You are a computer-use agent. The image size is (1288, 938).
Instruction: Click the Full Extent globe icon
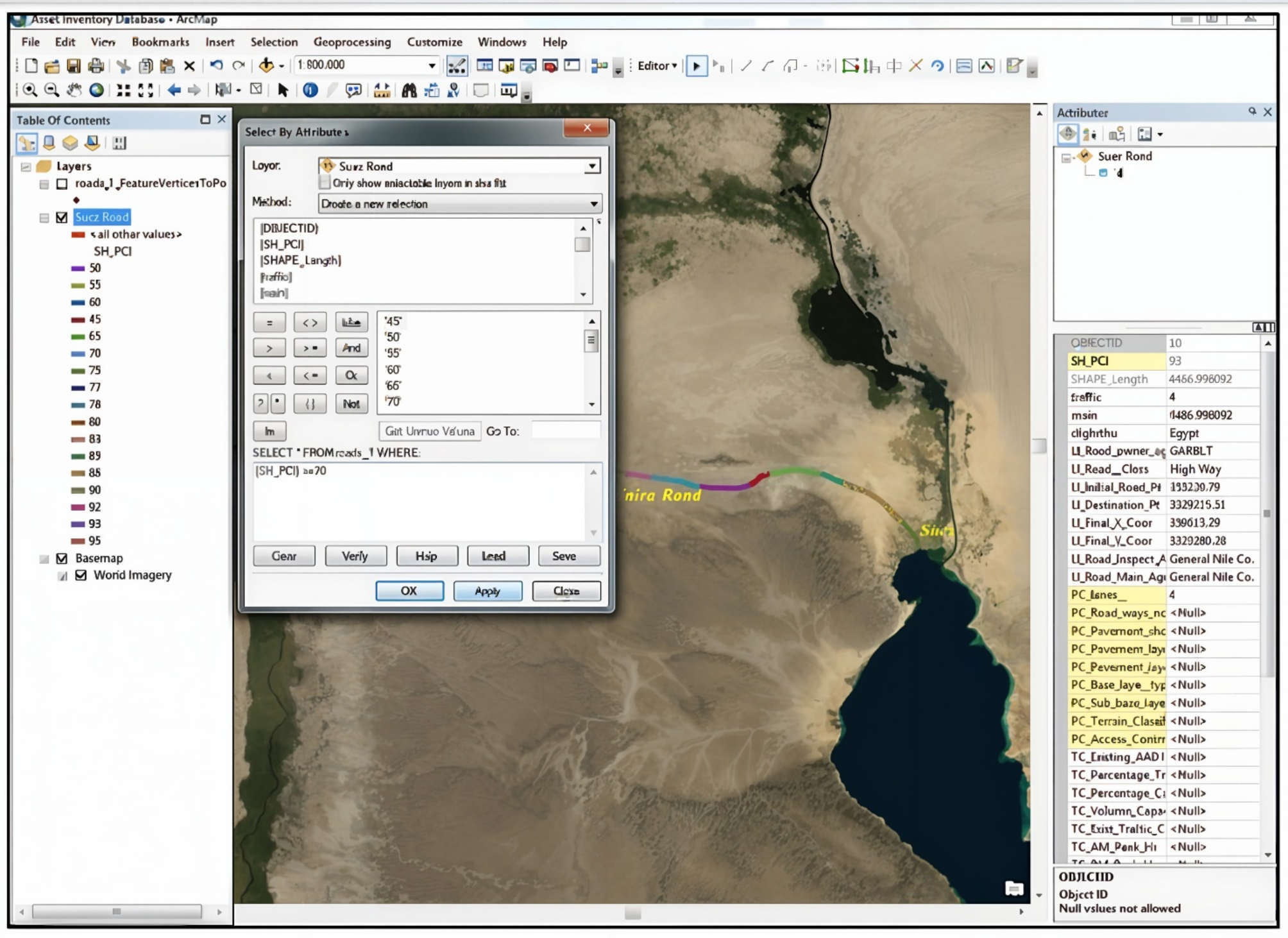97,90
